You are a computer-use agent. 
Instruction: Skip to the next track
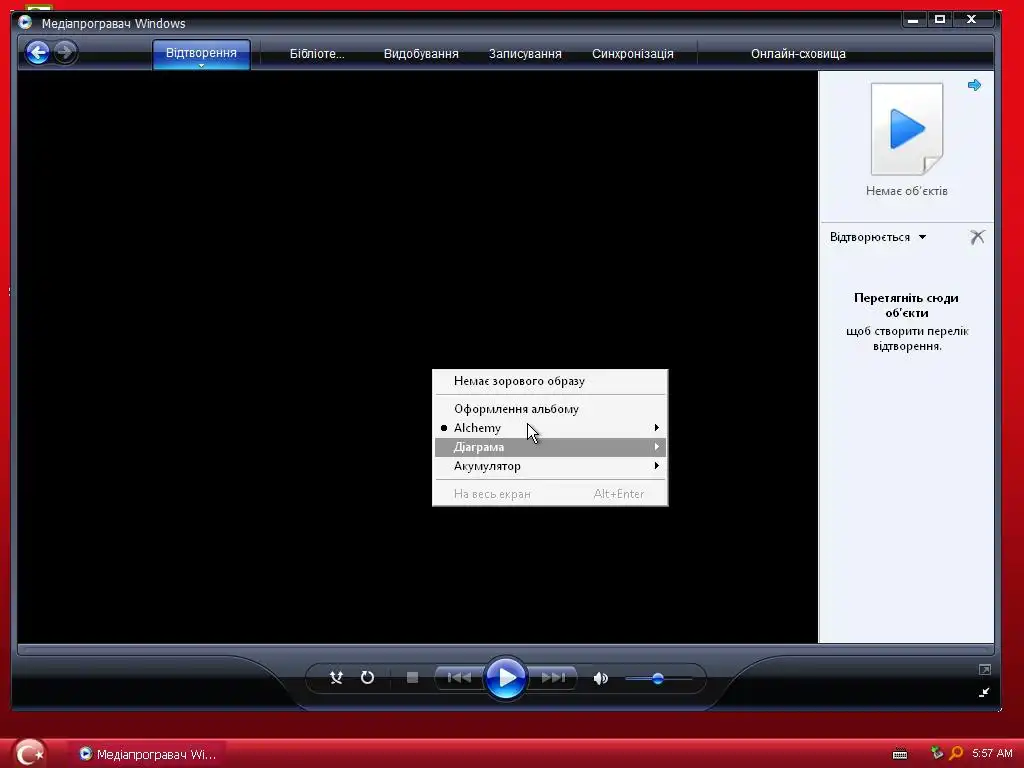(x=553, y=678)
